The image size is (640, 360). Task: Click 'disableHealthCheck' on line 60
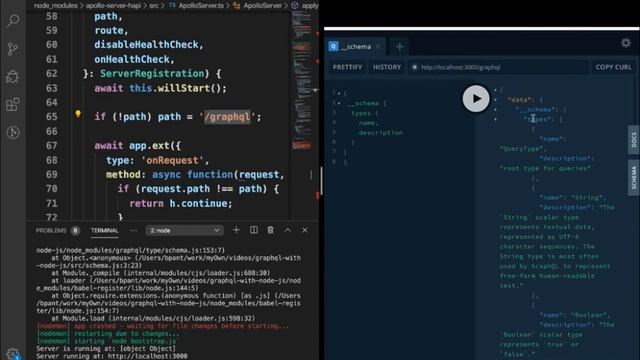pyautogui.click(x=146, y=44)
